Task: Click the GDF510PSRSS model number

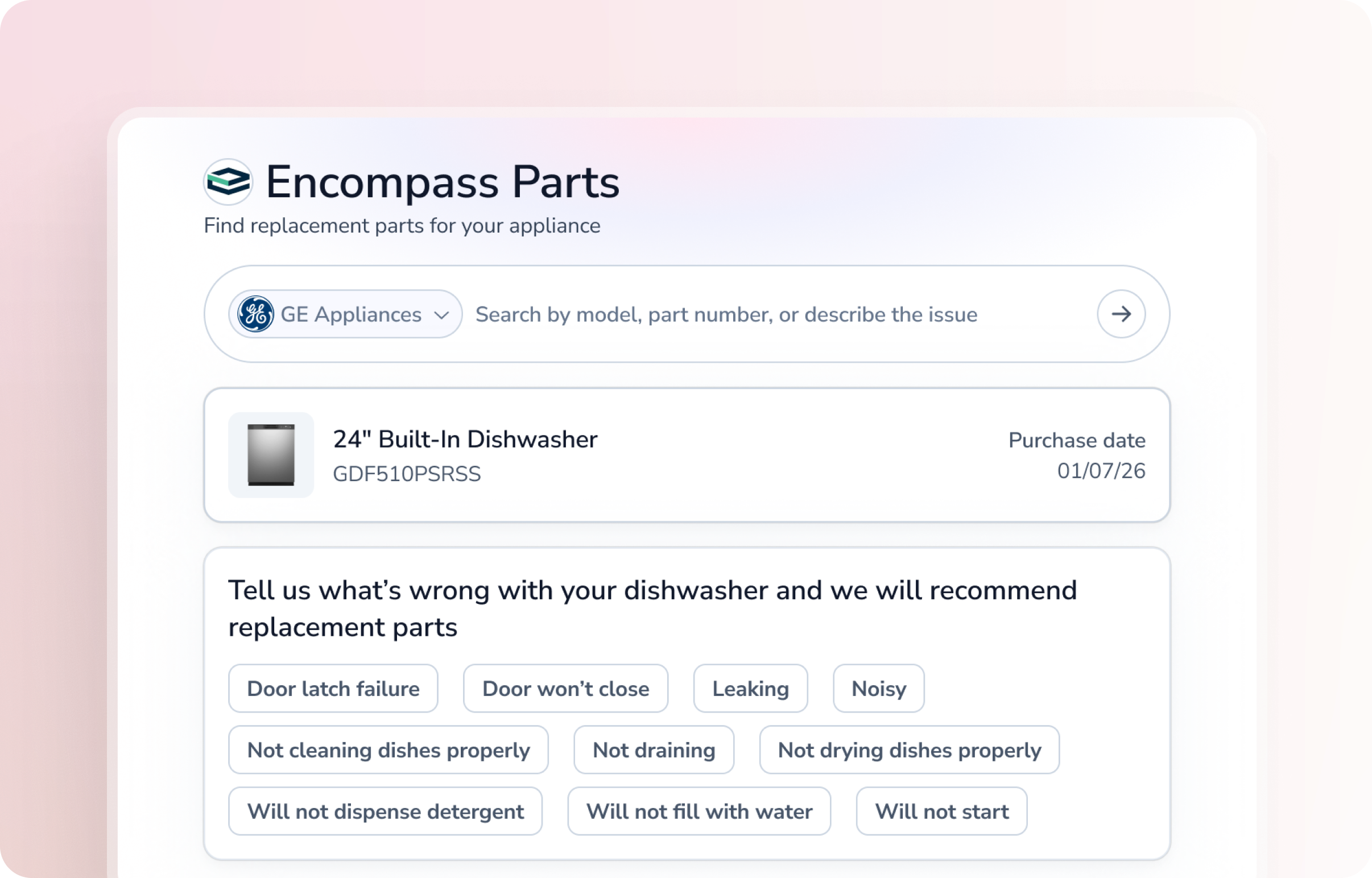Action: click(407, 474)
